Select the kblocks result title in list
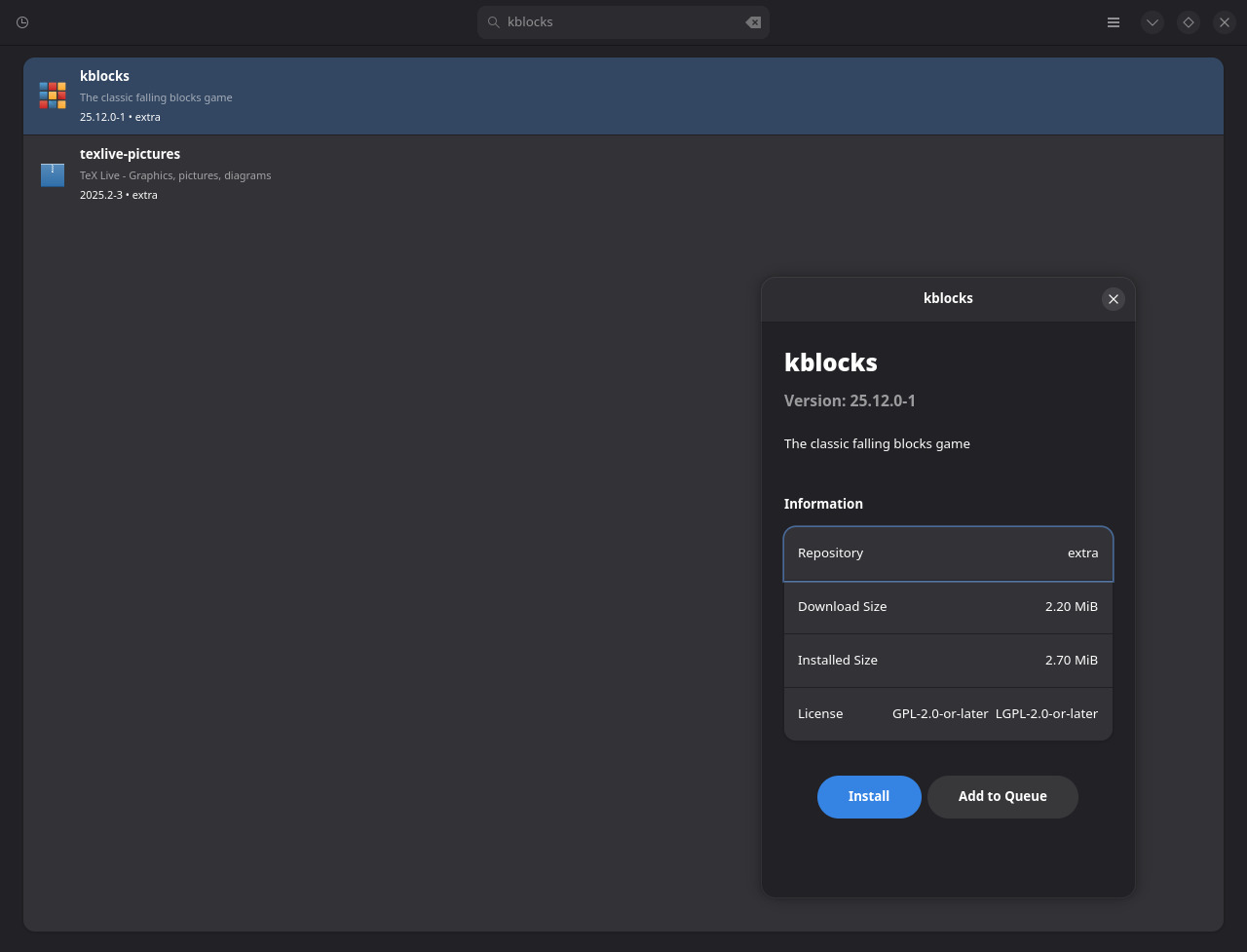1247x952 pixels. coord(105,76)
